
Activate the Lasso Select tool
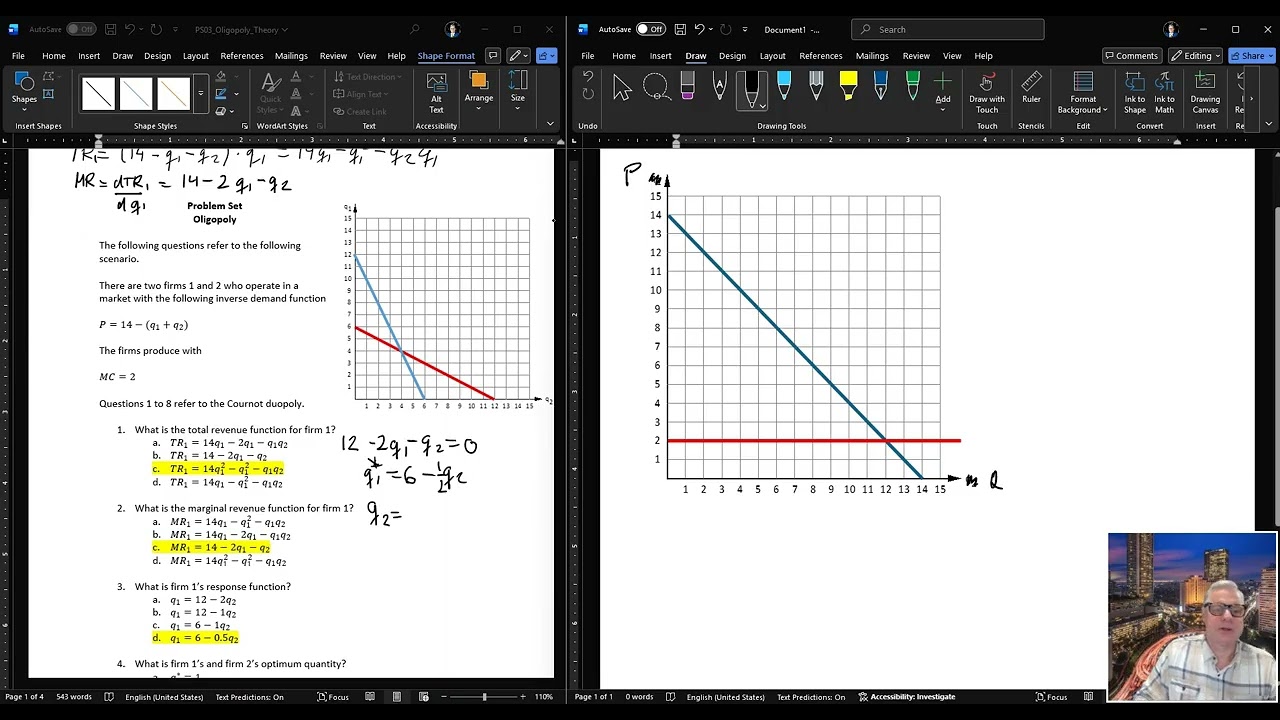click(656, 88)
